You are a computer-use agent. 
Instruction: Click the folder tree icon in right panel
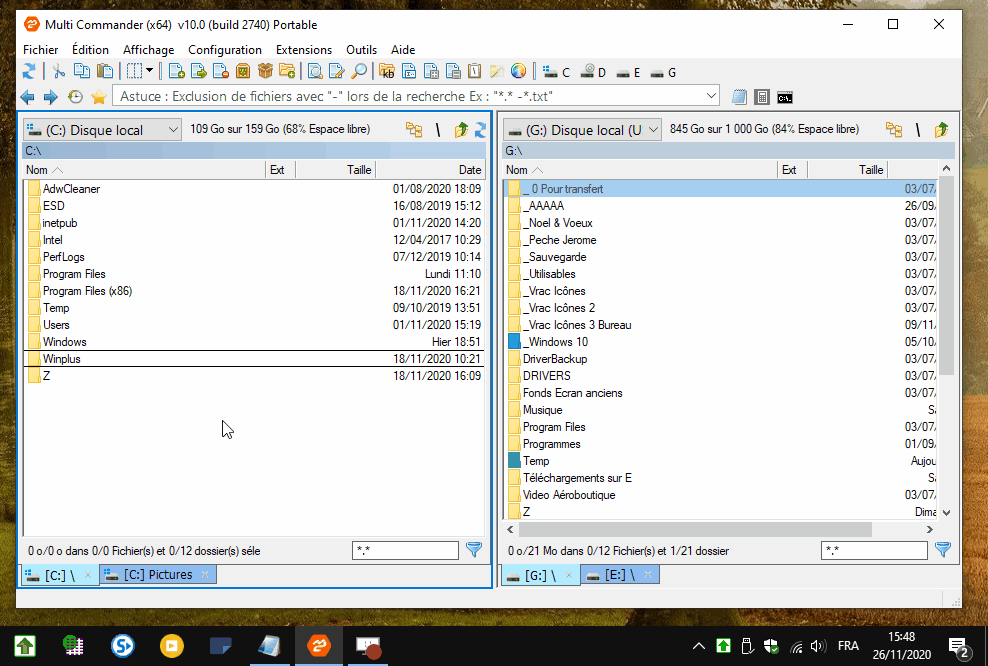pos(894,130)
